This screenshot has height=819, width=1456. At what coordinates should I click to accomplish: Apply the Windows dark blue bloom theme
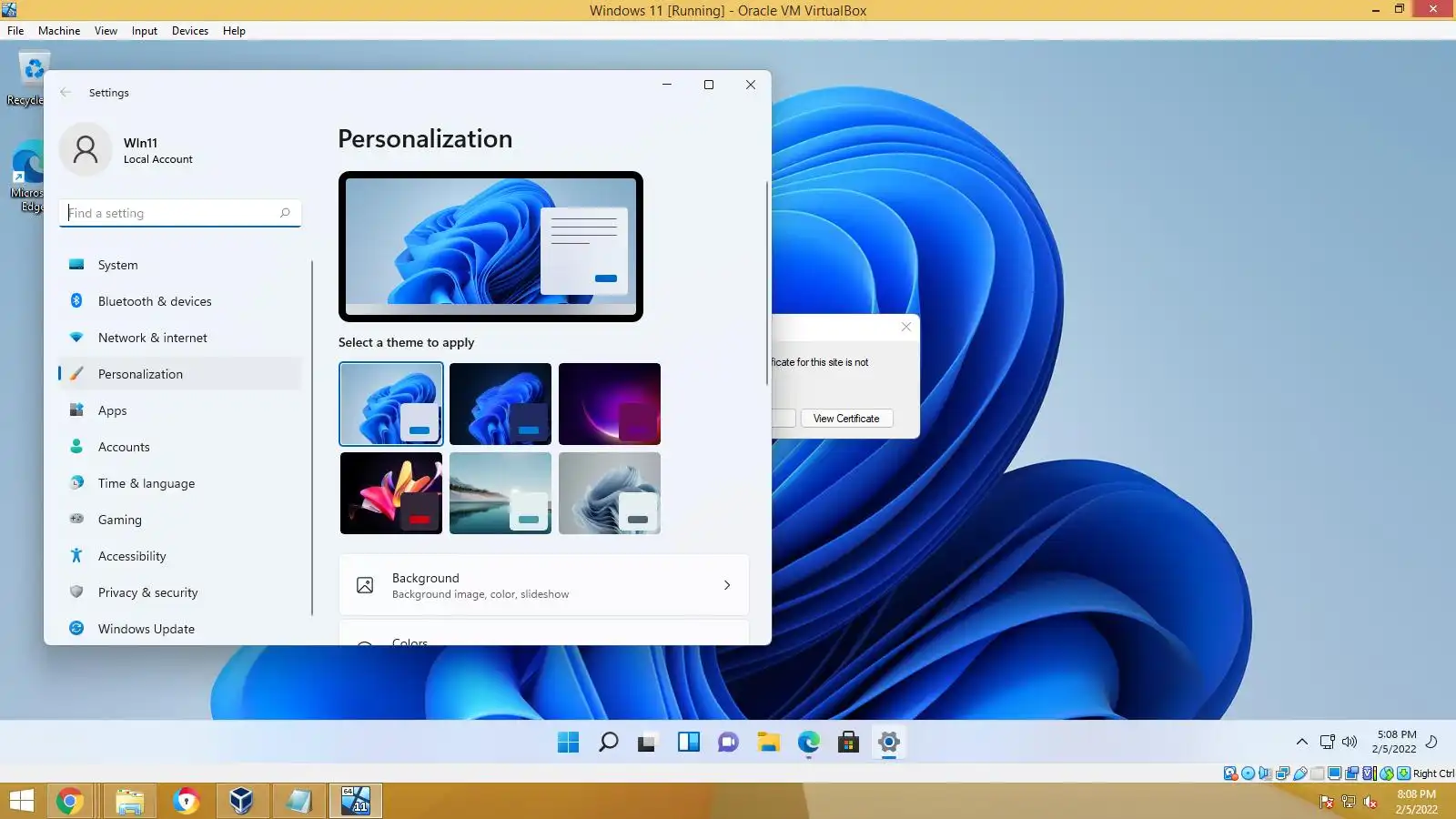pos(500,403)
